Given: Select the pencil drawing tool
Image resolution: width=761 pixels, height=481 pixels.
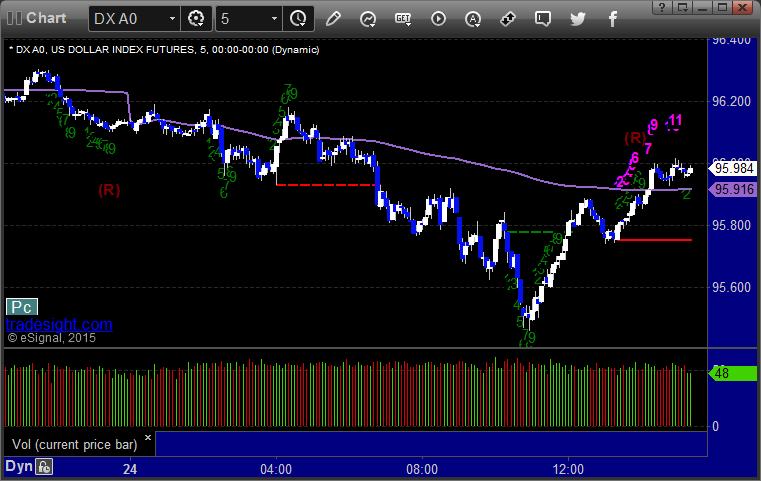Looking at the screenshot, I should [x=333, y=19].
